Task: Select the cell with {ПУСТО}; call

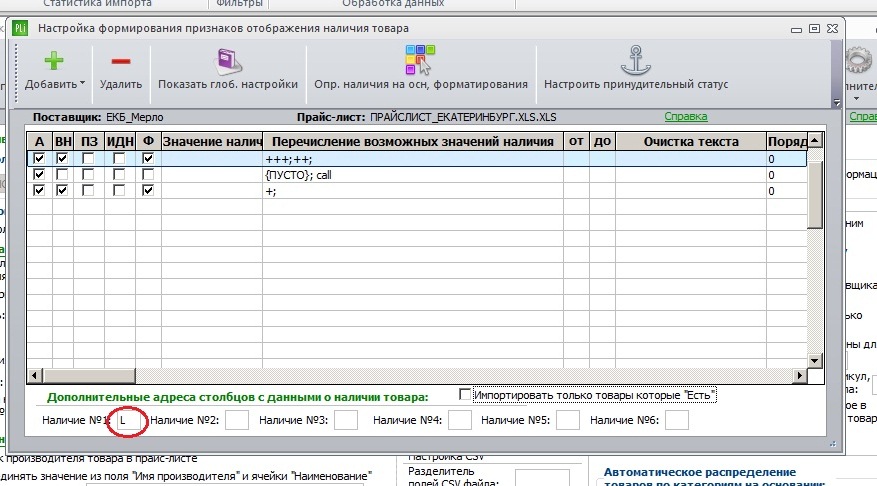Action: coord(413,175)
